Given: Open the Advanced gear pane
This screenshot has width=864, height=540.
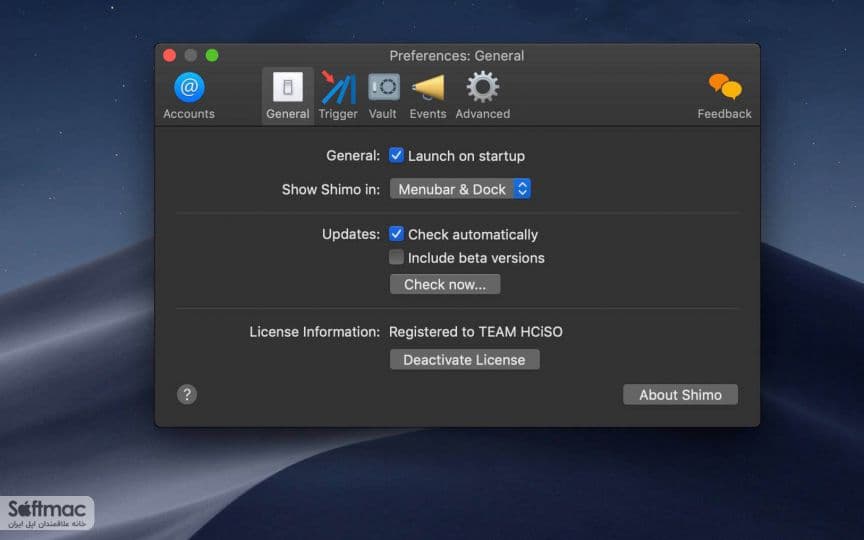Looking at the screenshot, I should coord(483,95).
